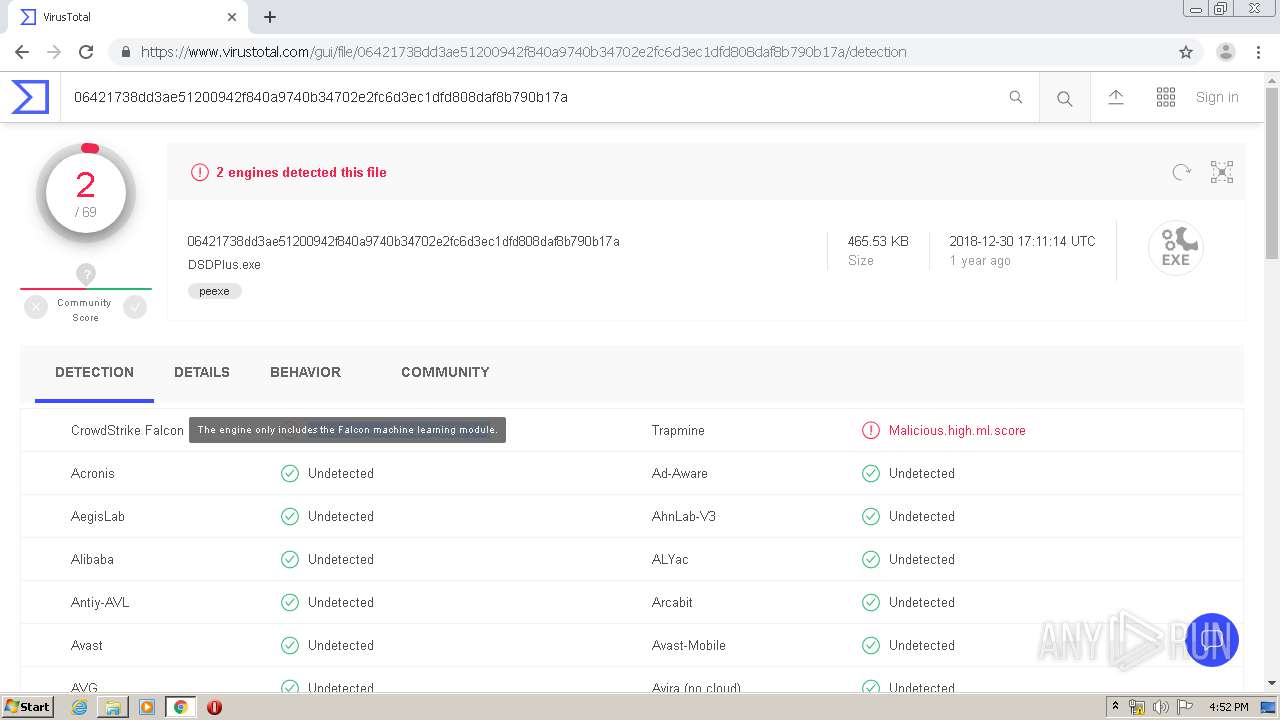1280x720 pixels.
Task: Open the DETAILS tab
Action: tap(202, 372)
